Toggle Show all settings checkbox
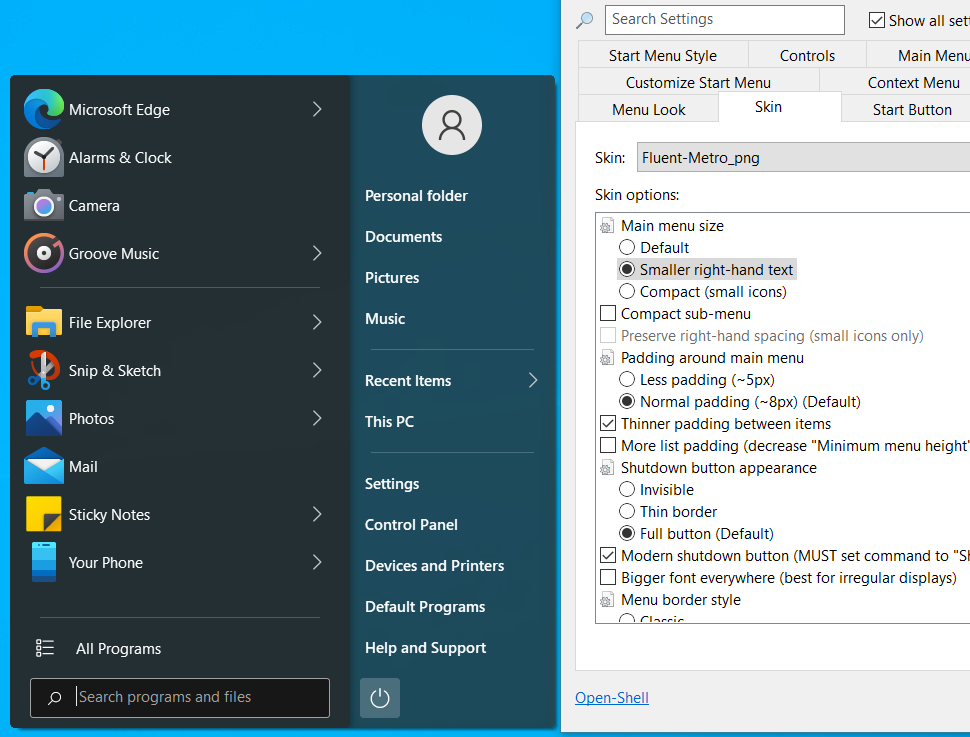Screen dimensions: 970x737 point(877,20)
